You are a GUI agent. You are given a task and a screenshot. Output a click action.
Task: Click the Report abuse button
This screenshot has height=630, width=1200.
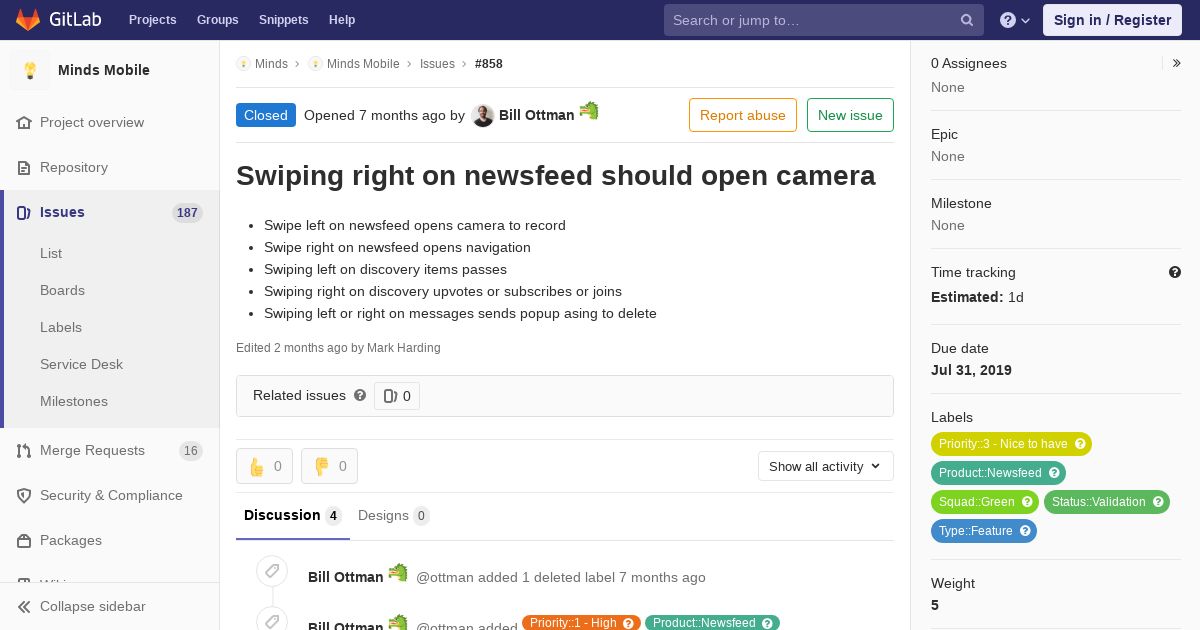click(x=743, y=115)
